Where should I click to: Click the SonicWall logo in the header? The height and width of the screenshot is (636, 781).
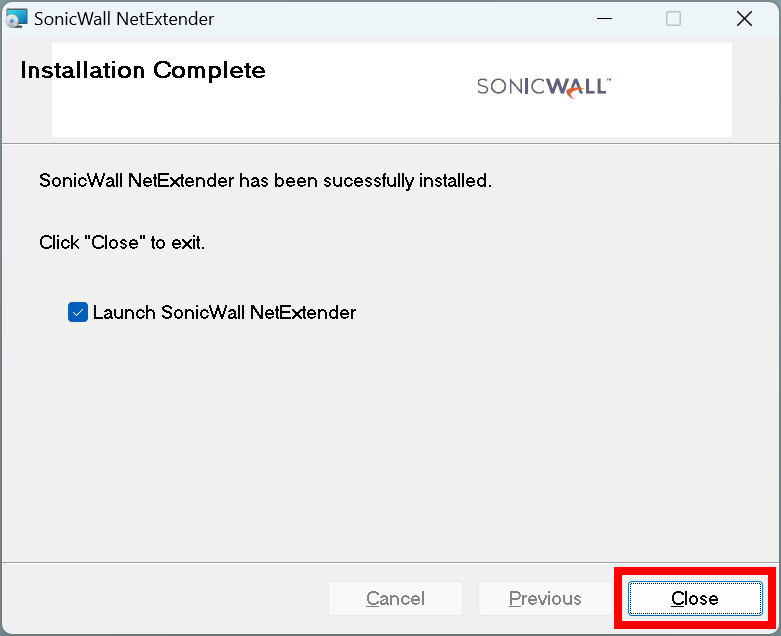click(x=543, y=87)
